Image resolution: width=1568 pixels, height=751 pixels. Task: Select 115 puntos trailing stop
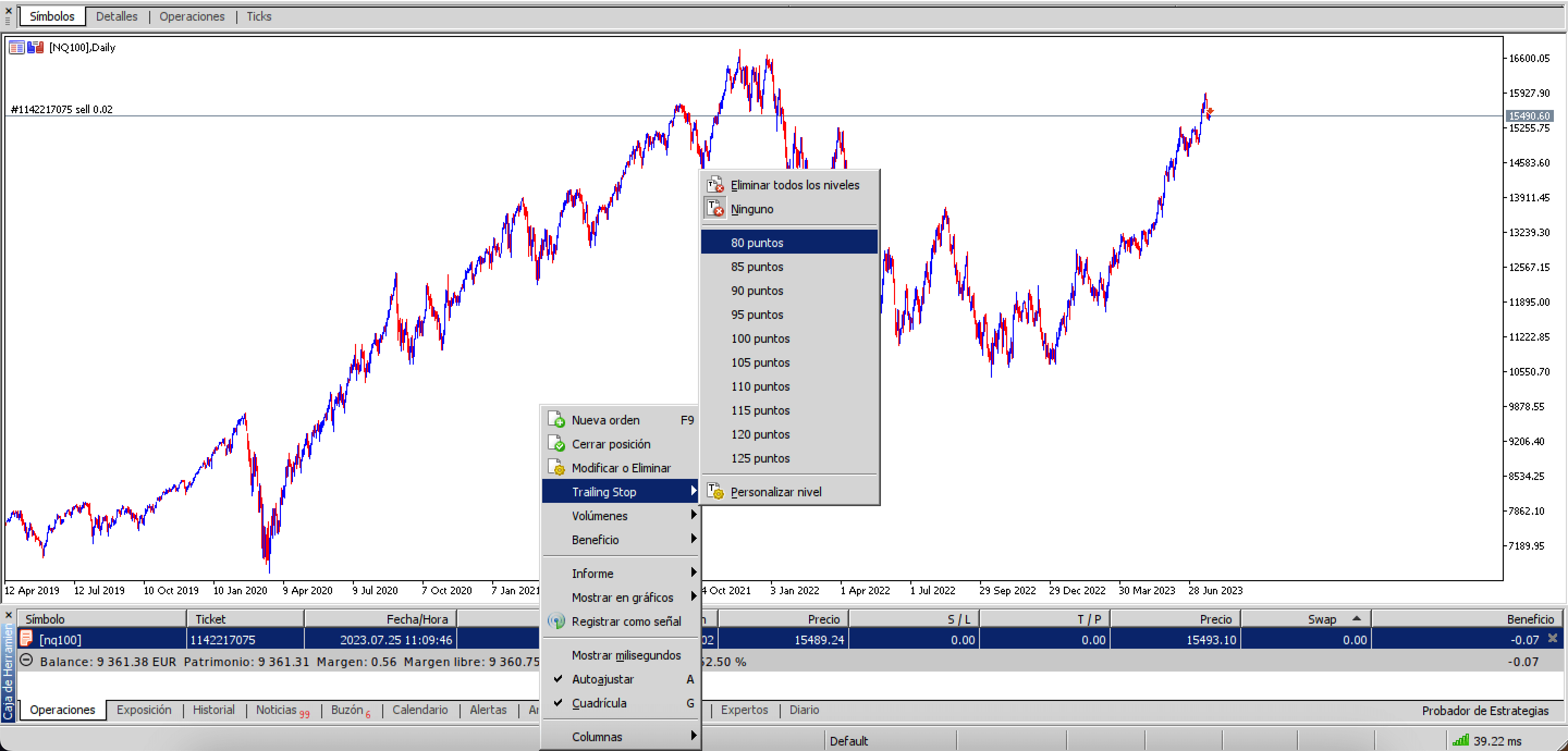tap(789, 410)
